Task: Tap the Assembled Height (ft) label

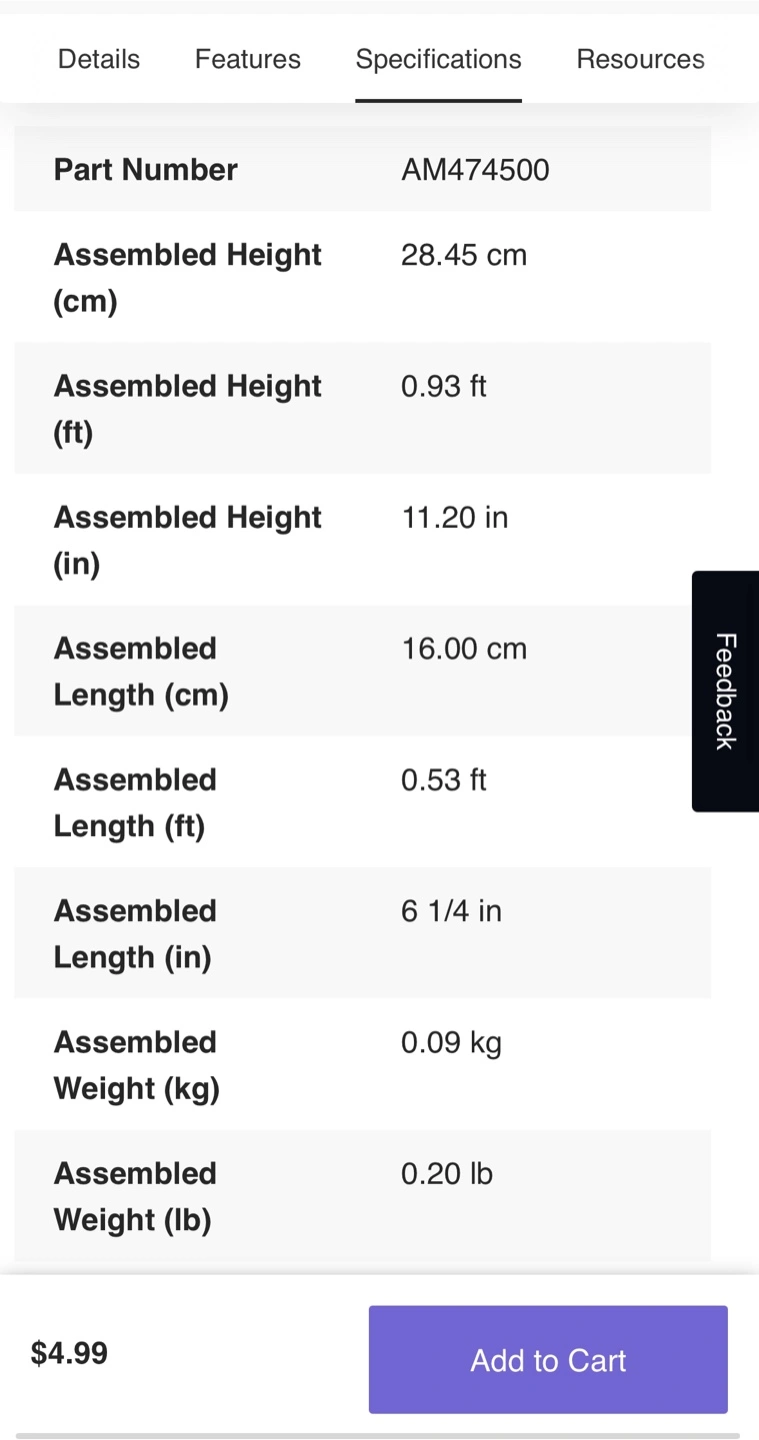Action: (x=187, y=408)
